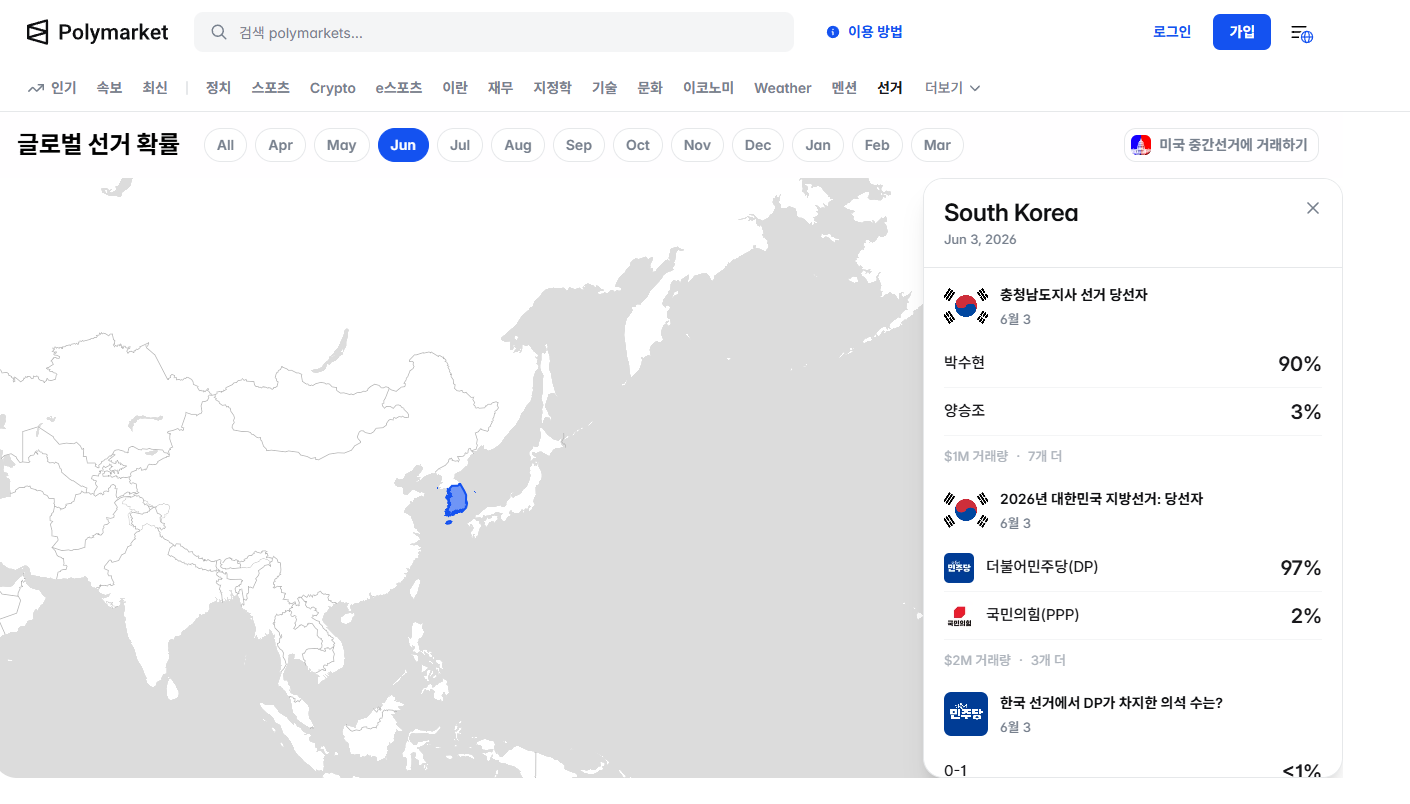This screenshot has height=804, width=1410.
Task: Click 미국 중간선거에 거래하기 button
Action: (1221, 145)
